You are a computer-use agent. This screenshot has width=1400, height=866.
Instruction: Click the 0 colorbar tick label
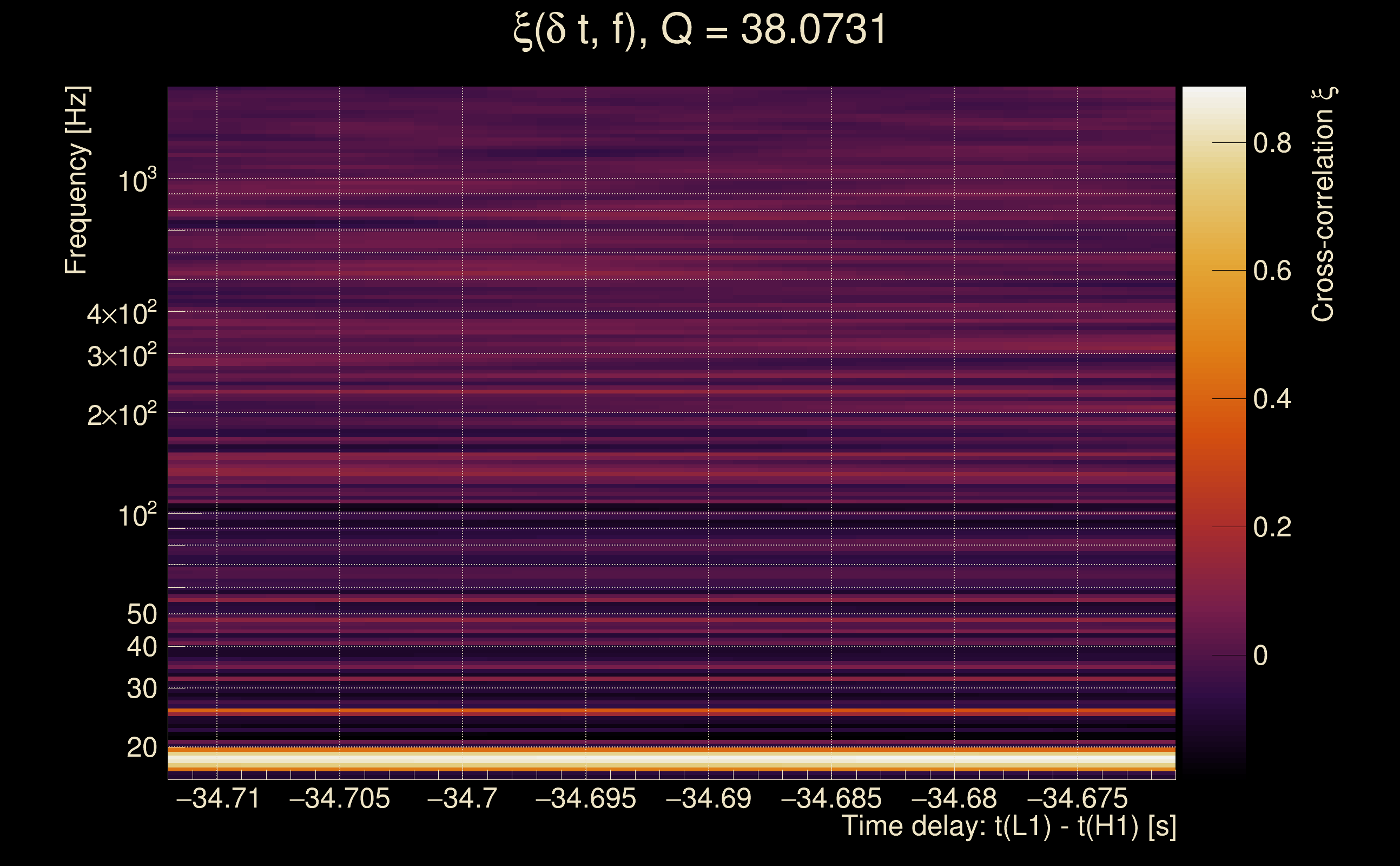pos(1260,656)
